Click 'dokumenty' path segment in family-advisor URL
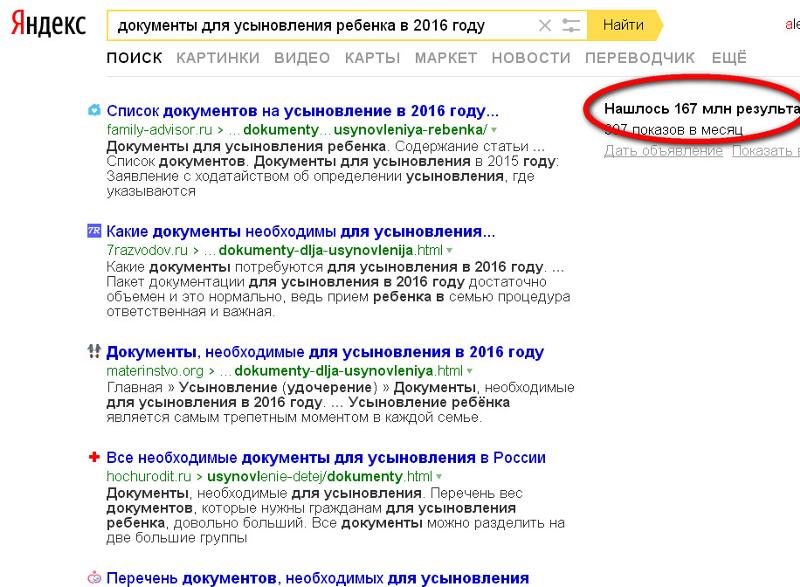Image resolution: width=800 pixels, height=587 pixels. pyautogui.click(x=281, y=130)
